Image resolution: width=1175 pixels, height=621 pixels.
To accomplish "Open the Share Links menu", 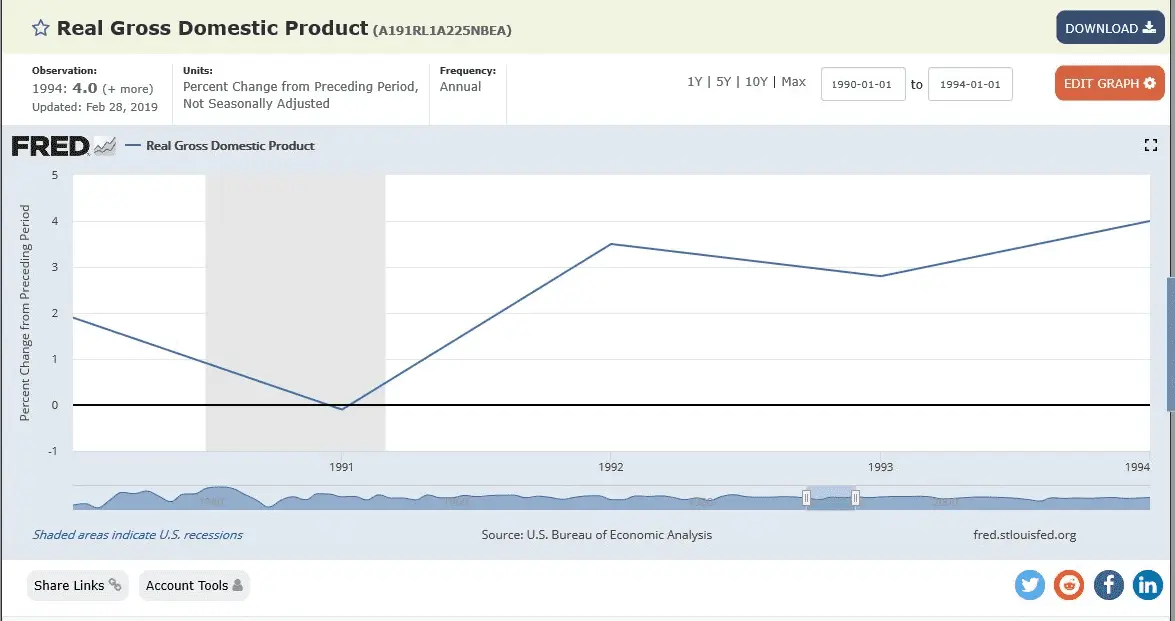I will [77, 585].
